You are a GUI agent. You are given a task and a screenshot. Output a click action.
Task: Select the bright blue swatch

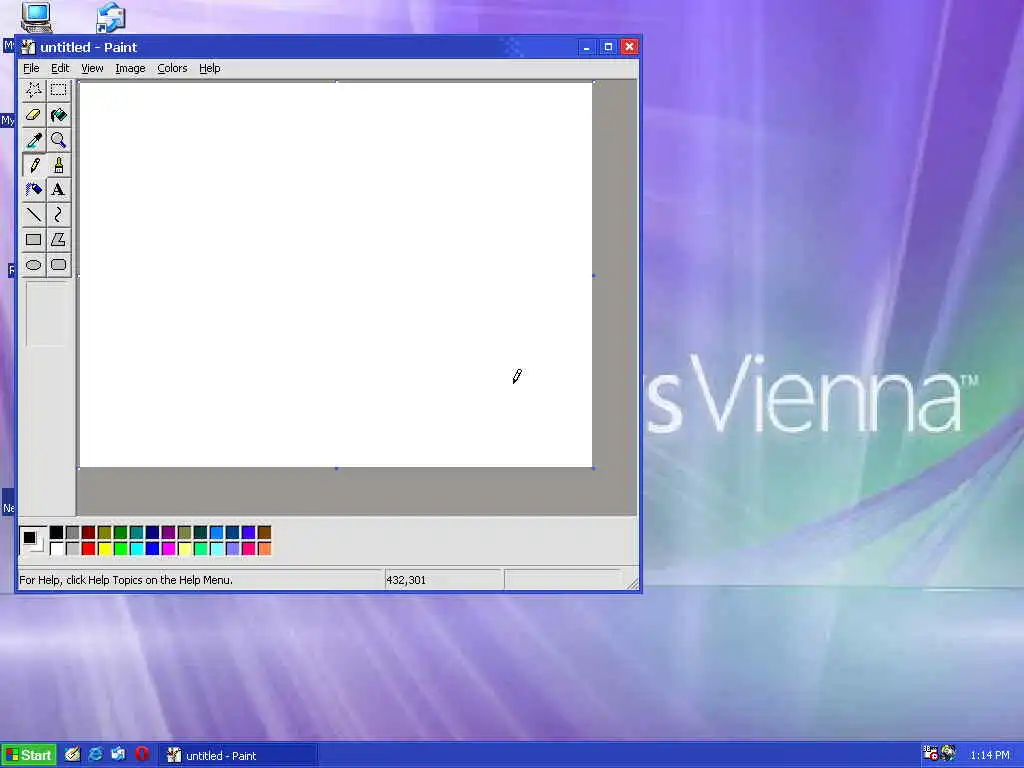153,549
